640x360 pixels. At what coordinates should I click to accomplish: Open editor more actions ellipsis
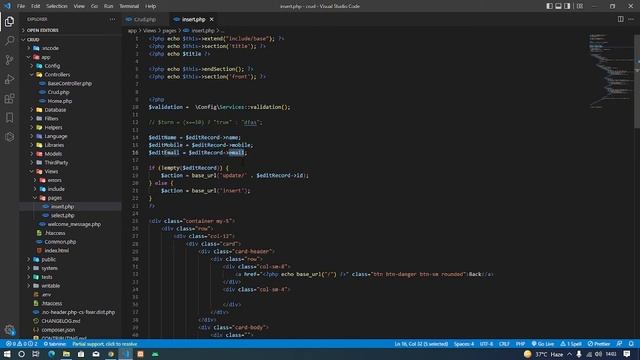pos(631,19)
